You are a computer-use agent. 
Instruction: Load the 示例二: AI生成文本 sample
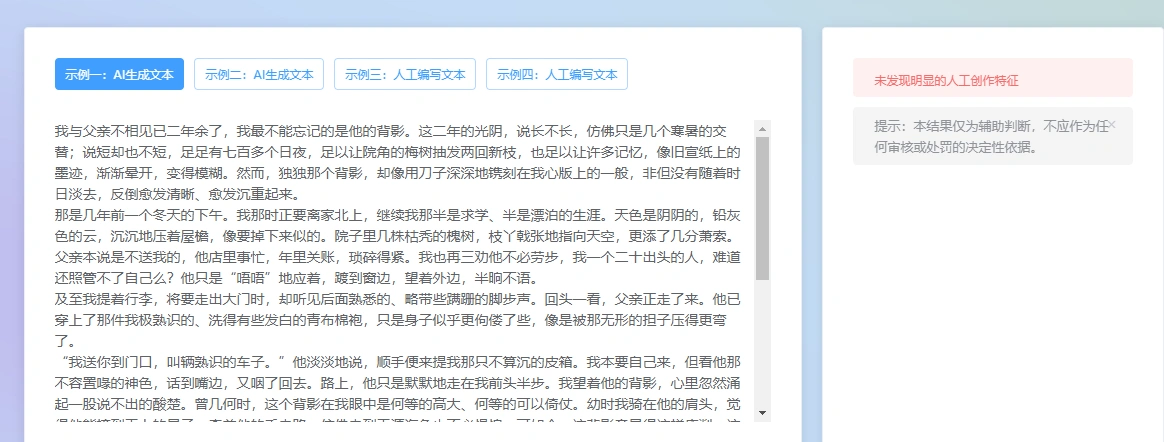tap(259, 74)
